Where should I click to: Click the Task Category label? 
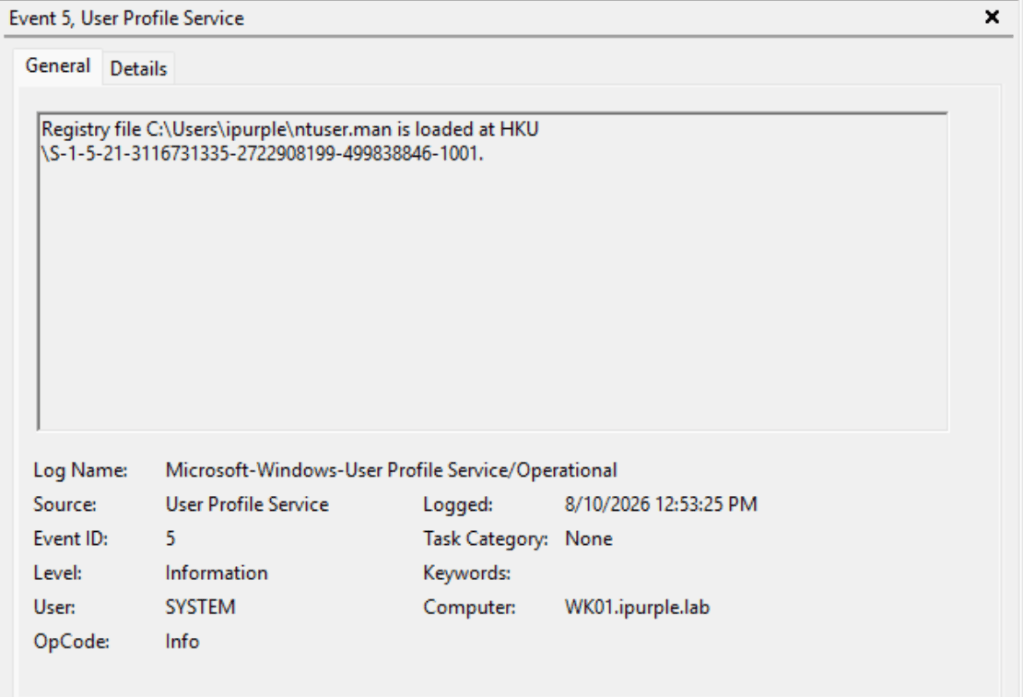[485, 538]
